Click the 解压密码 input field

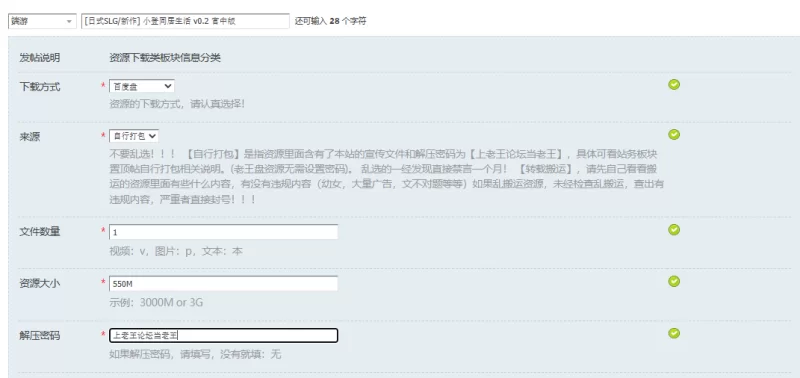pyautogui.click(x=223, y=335)
